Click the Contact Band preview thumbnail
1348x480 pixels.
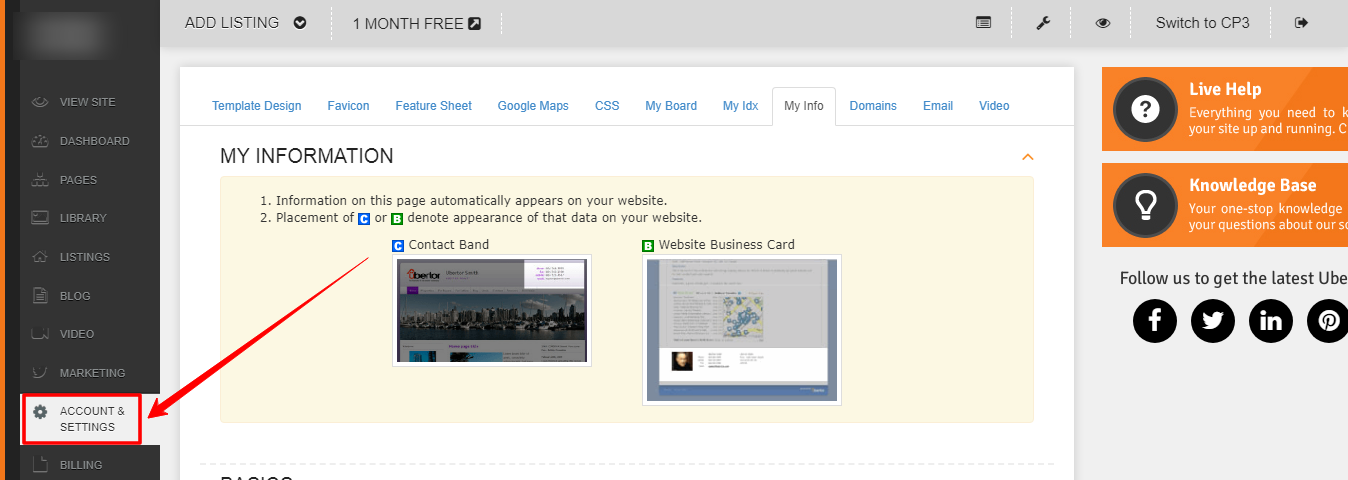point(491,310)
